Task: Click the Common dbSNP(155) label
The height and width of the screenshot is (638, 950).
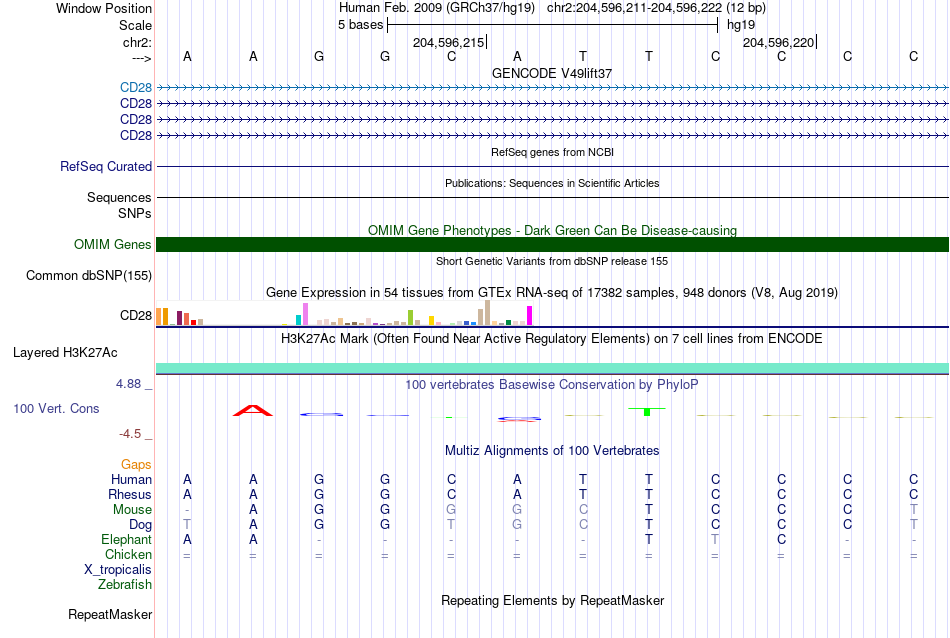Action: [x=89, y=276]
